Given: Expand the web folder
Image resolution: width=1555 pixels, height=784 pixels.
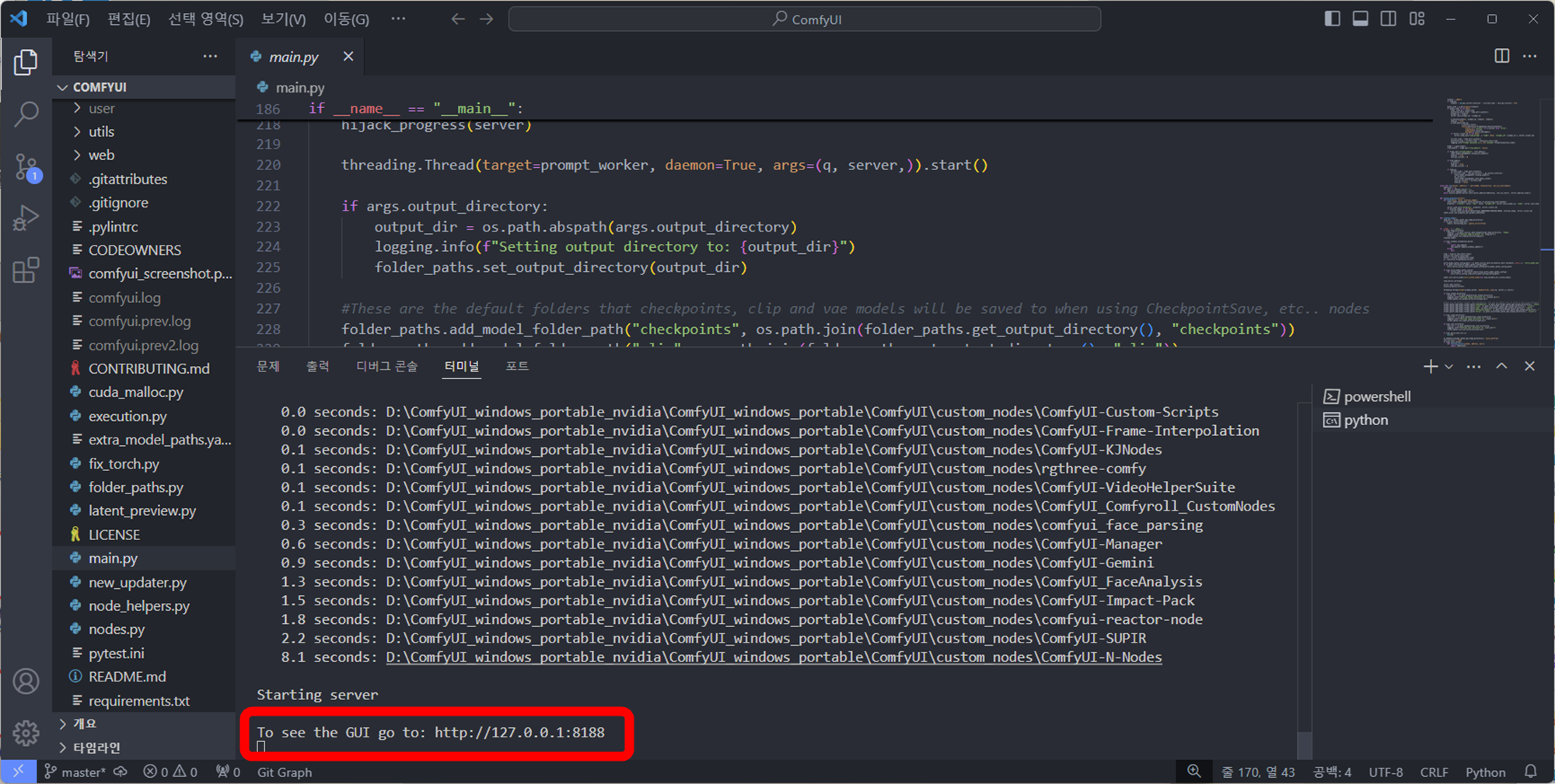Looking at the screenshot, I should (144, 155).
